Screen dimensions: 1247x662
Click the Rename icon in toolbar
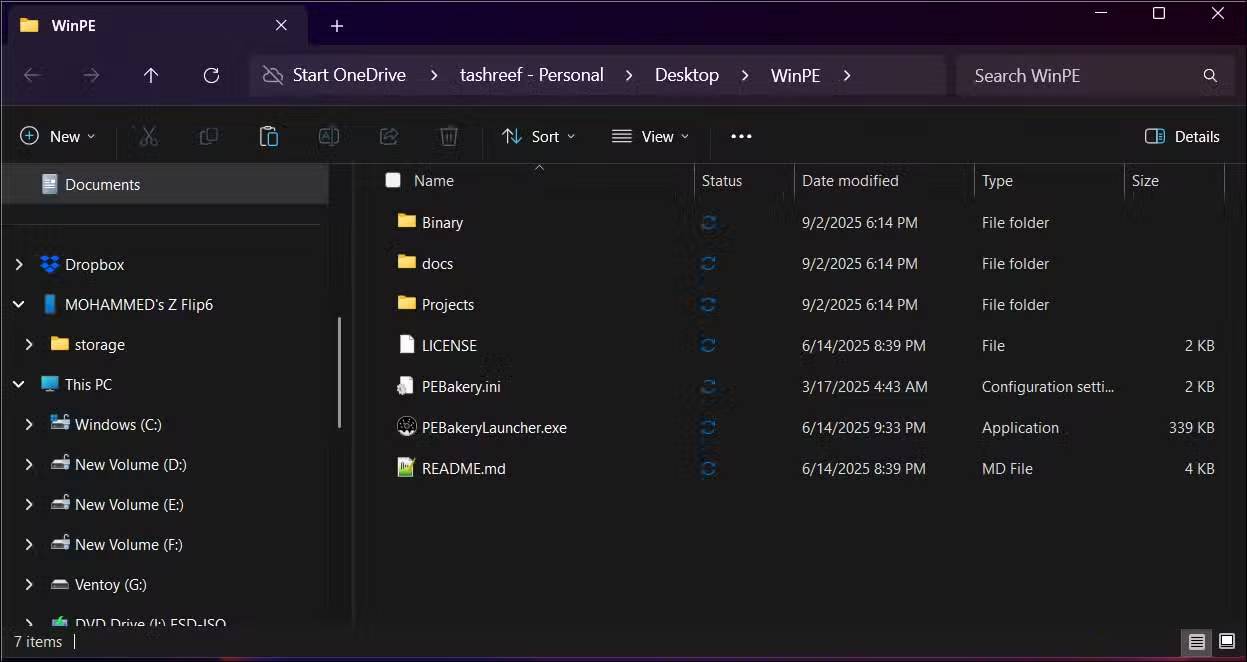point(329,137)
